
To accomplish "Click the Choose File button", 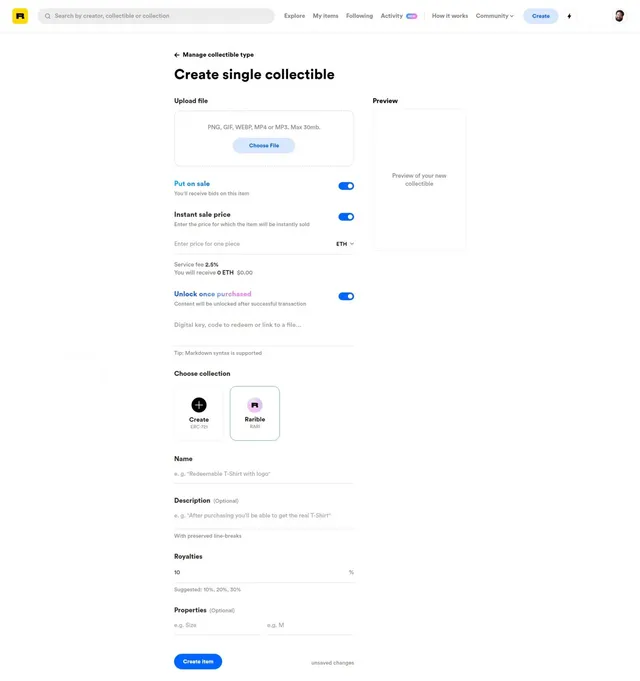I will (x=264, y=145).
